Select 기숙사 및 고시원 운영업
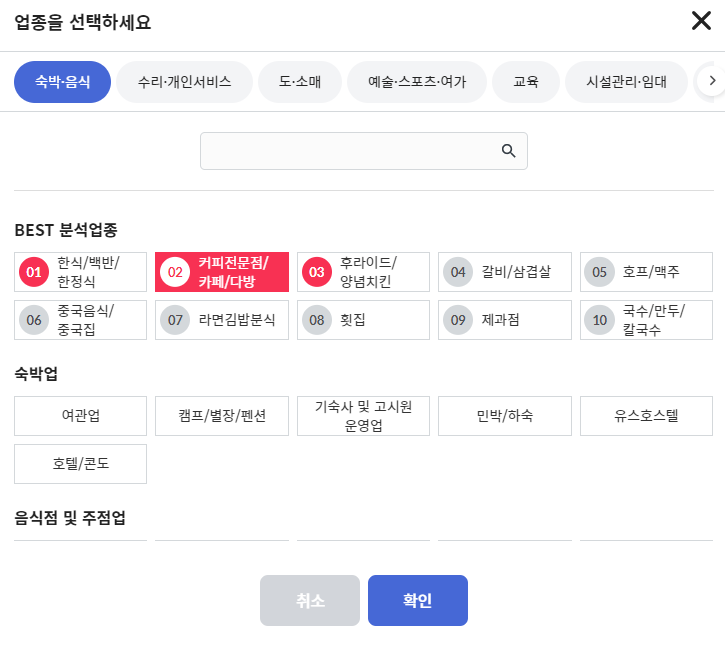725x647 pixels. click(x=363, y=416)
